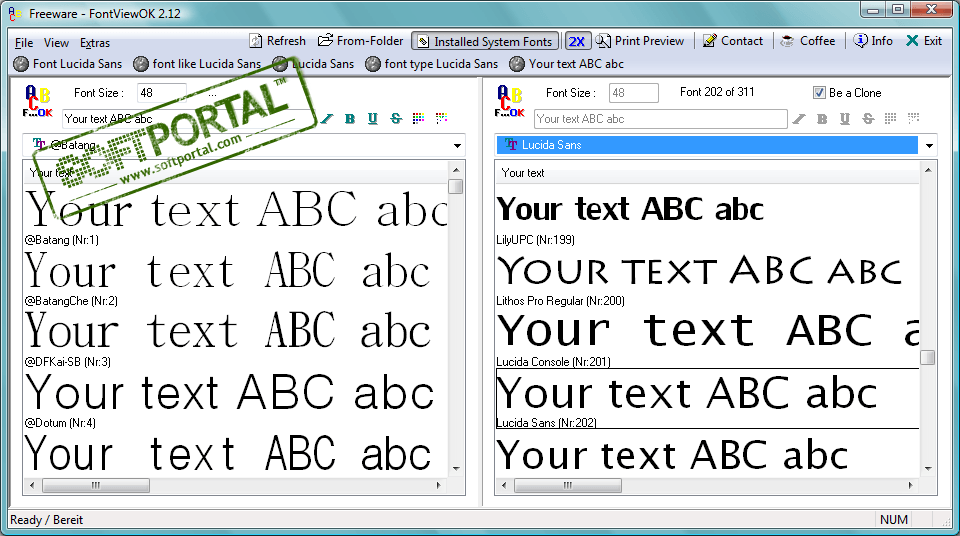960x536 pixels.
Task: Toggle the 2X dual view
Action: [x=577, y=41]
